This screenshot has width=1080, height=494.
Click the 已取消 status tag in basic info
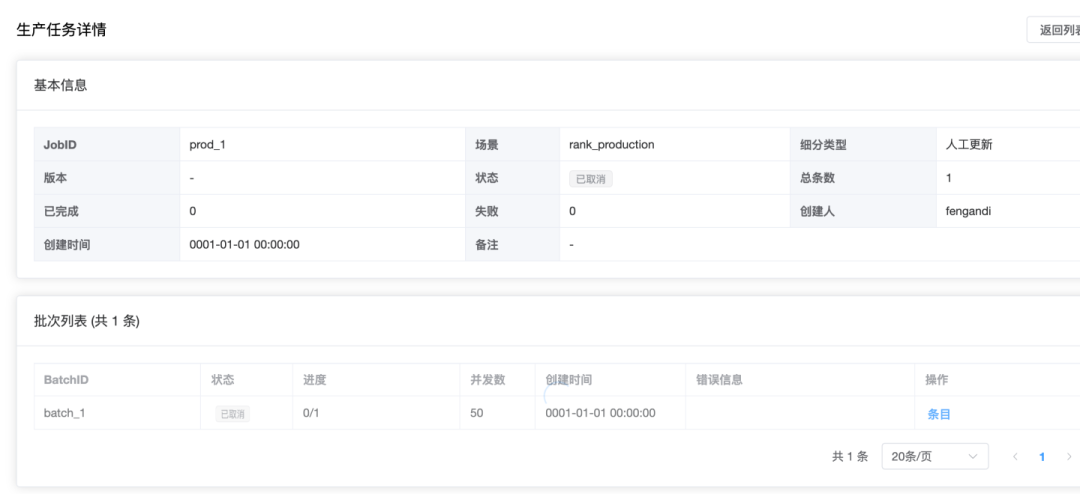pyautogui.click(x=590, y=179)
